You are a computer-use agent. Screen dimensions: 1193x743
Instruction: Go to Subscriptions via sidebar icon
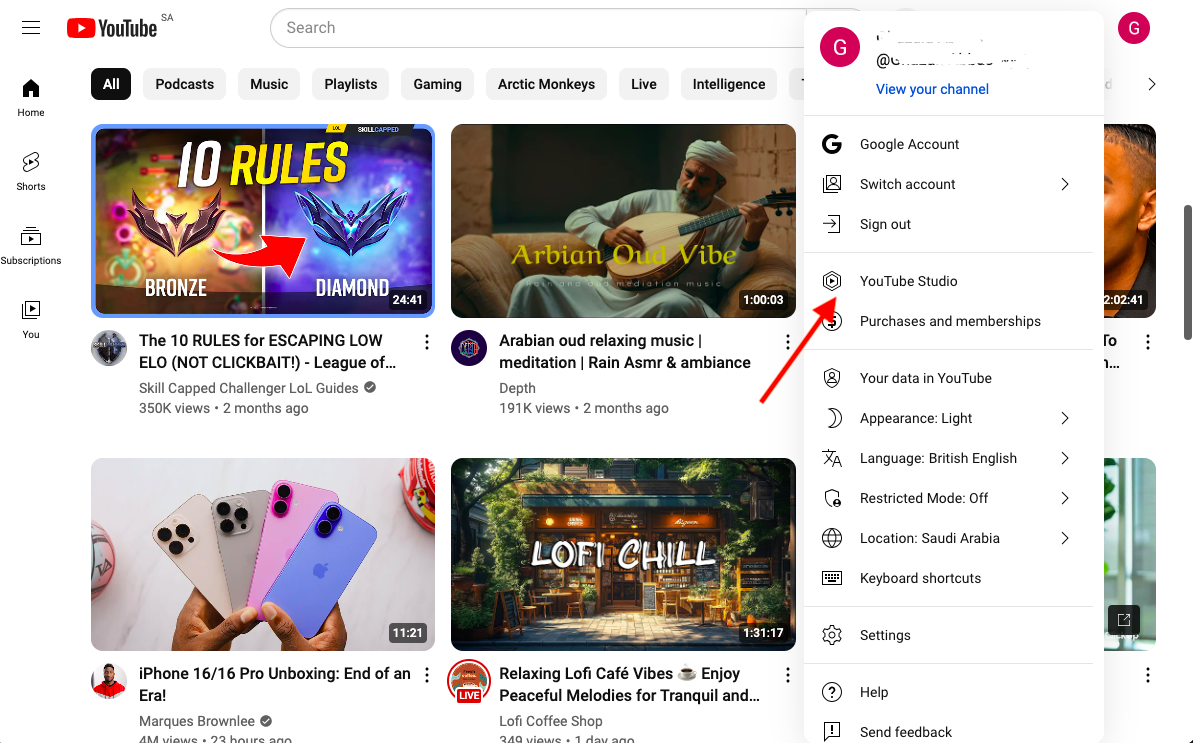coord(30,240)
